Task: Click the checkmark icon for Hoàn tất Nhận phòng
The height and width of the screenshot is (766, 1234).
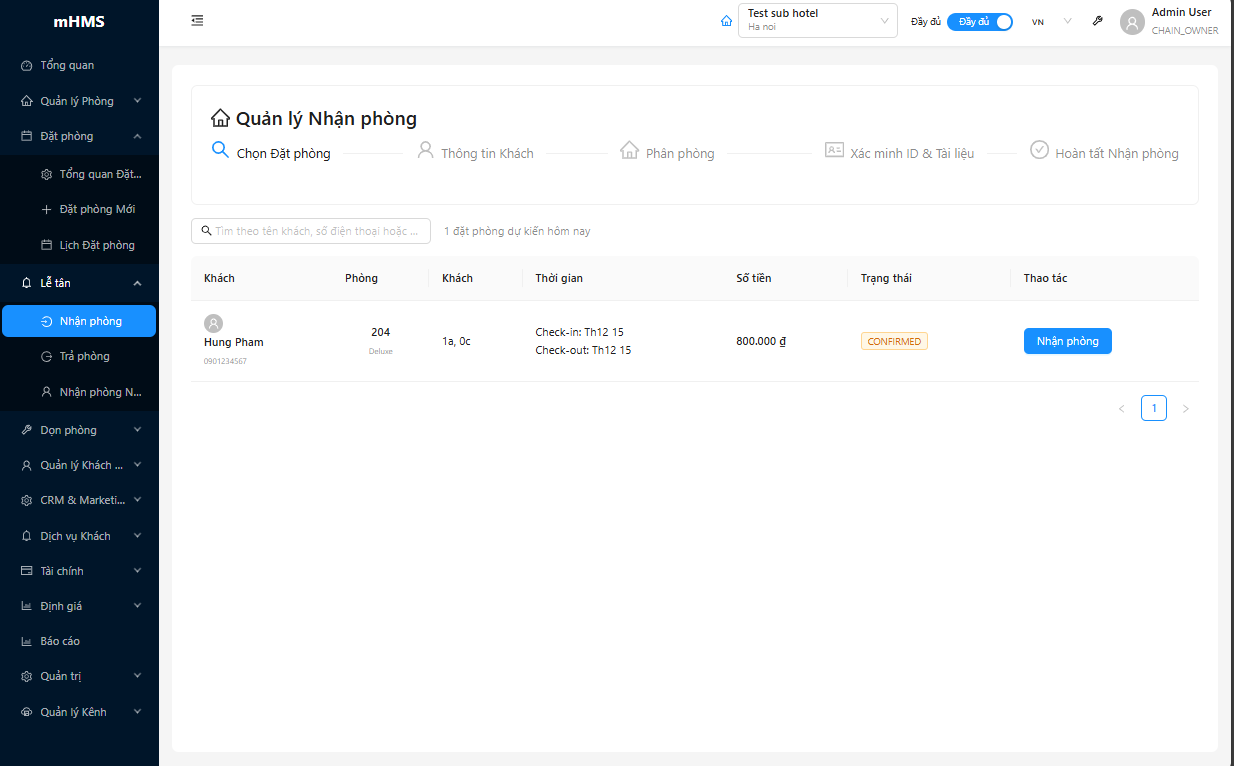Action: click(x=1039, y=150)
